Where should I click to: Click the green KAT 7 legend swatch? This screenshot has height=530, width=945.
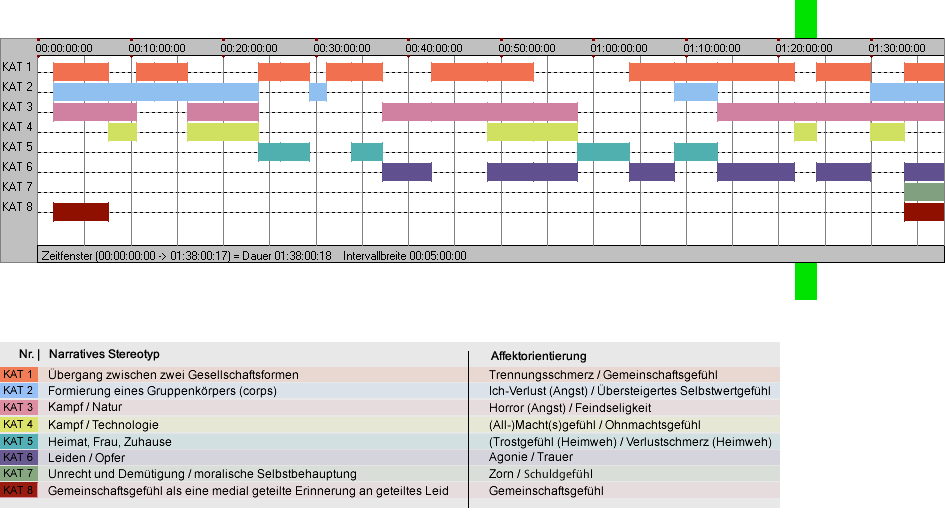(x=19, y=474)
